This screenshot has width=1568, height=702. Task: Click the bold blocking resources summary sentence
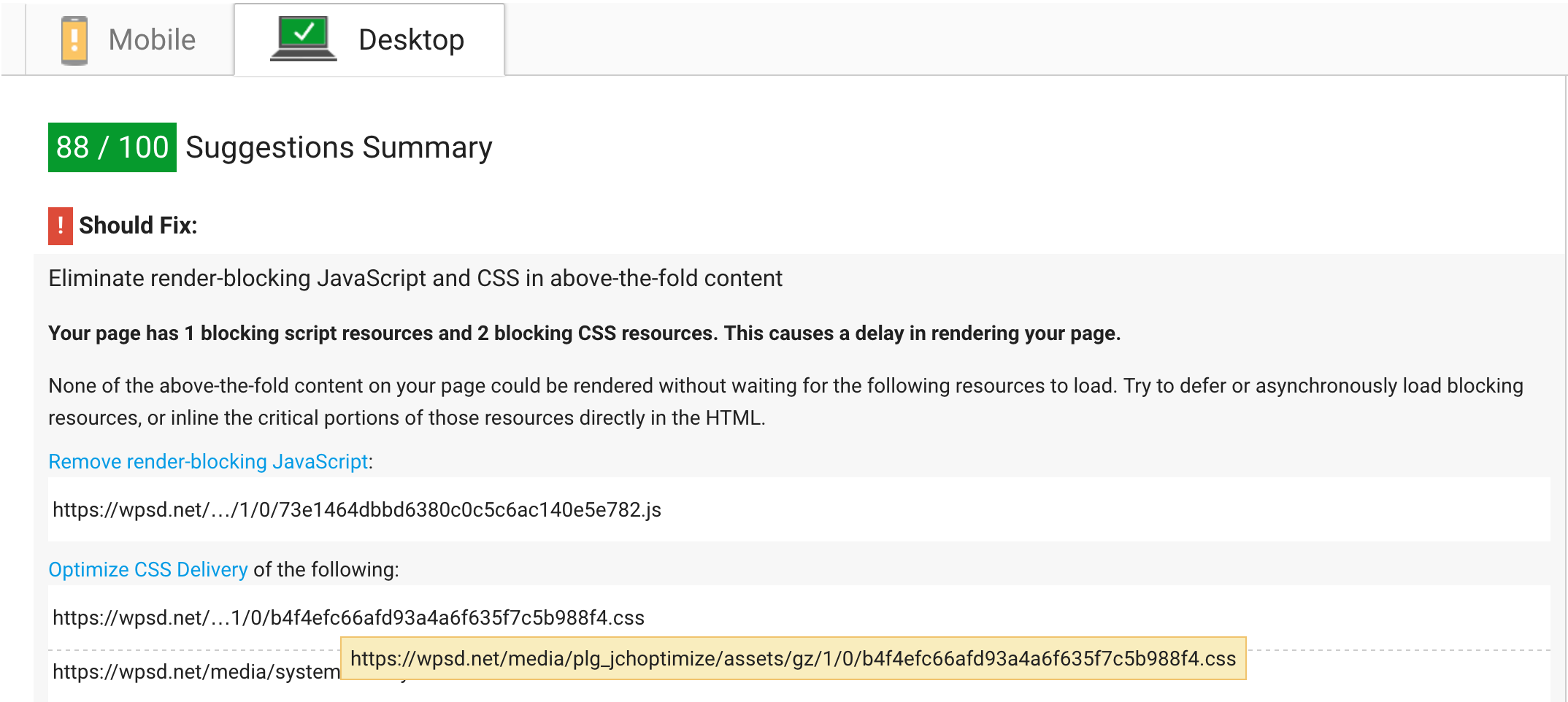click(x=584, y=333)
